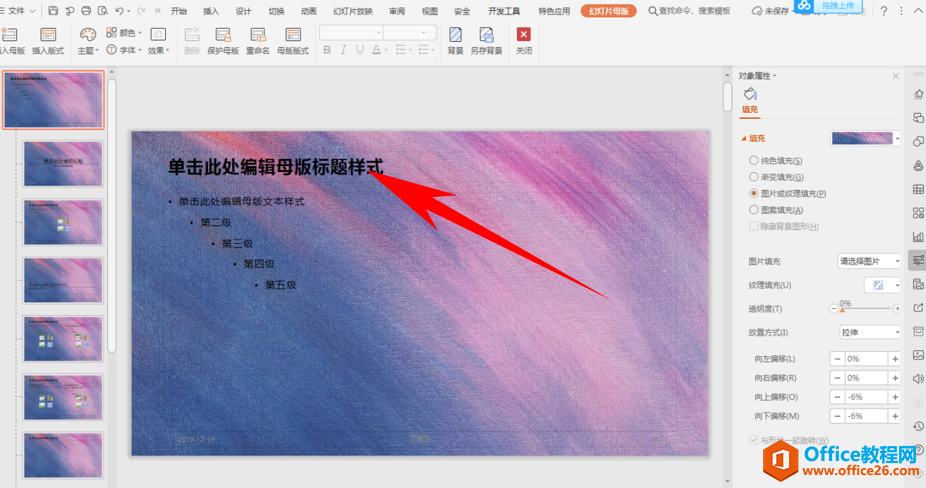The image size is (926, 488).
Task: Click the Protect Master (保护母版) icon
Action: (223, 40)
